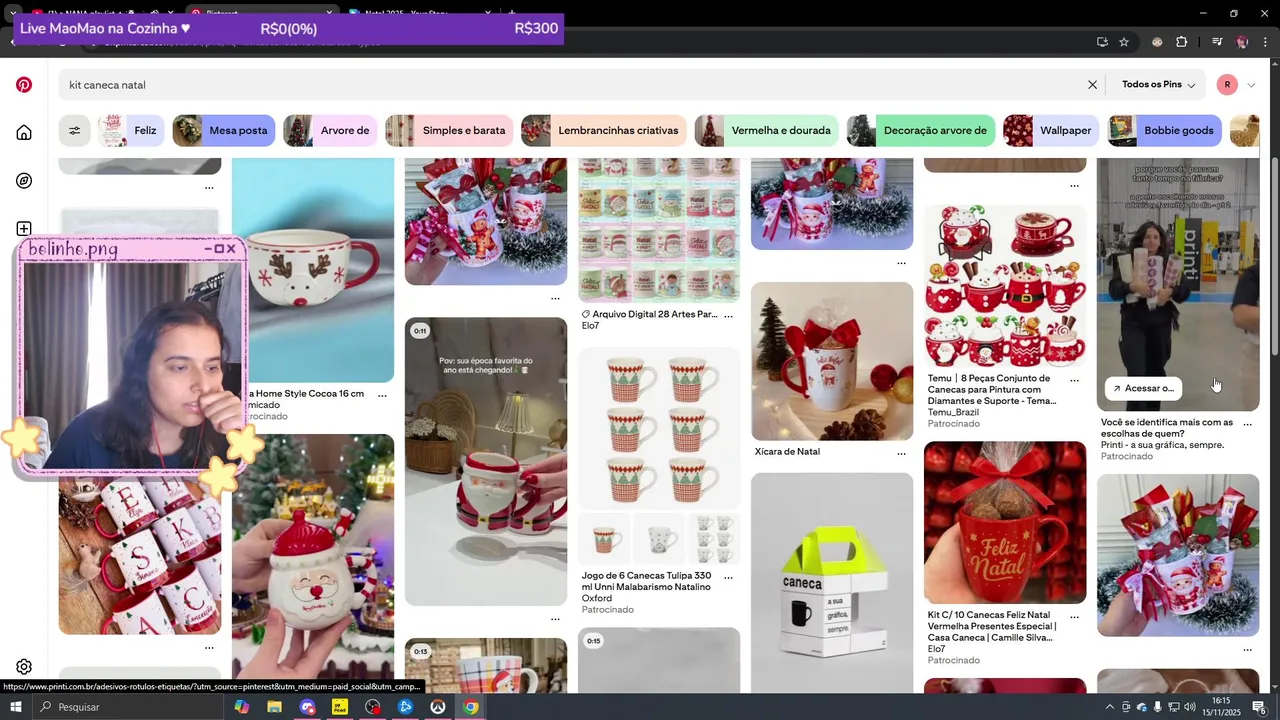Screen dimensions: 1280x720
Task: Open the profile avatar labeled R
Action: (1227, 85)
